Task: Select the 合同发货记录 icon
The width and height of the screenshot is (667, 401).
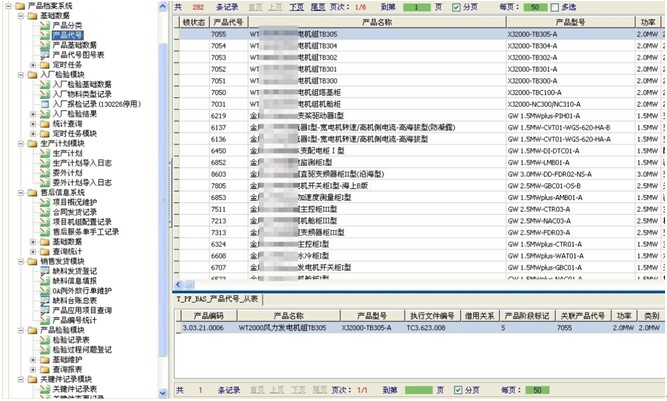Action: [45, 211]
